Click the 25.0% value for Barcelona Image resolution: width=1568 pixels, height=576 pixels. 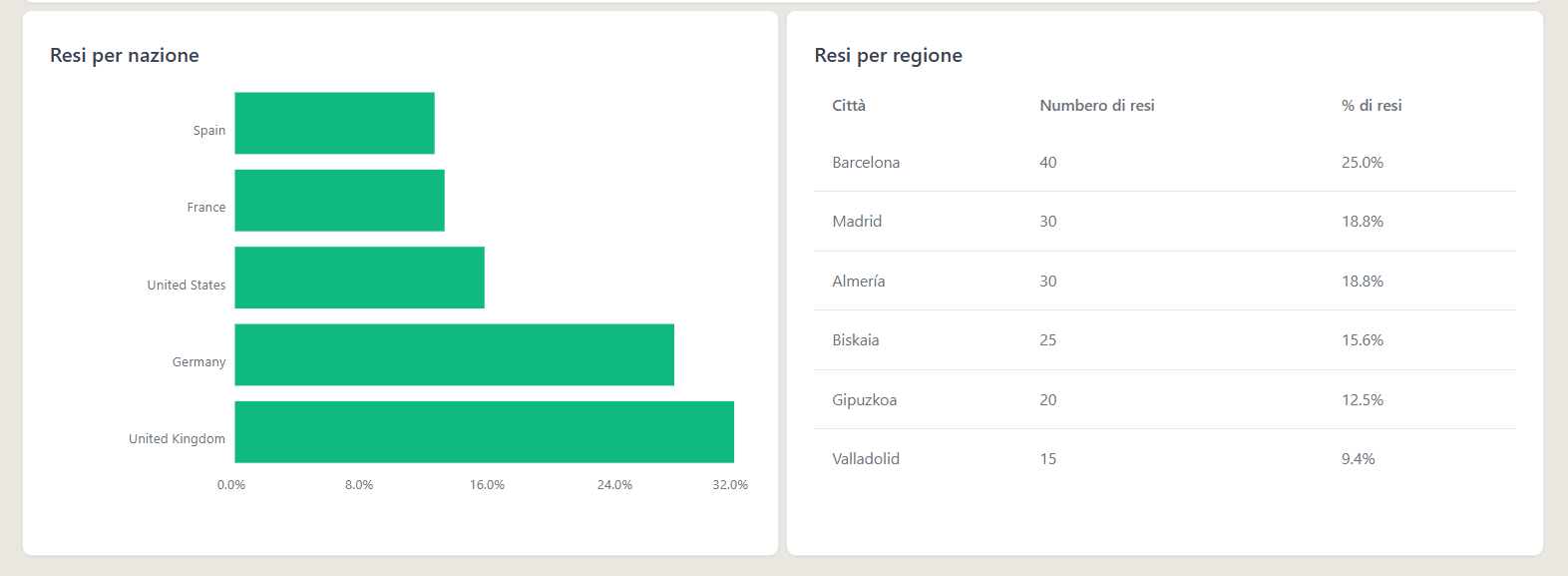point(1363,163)
